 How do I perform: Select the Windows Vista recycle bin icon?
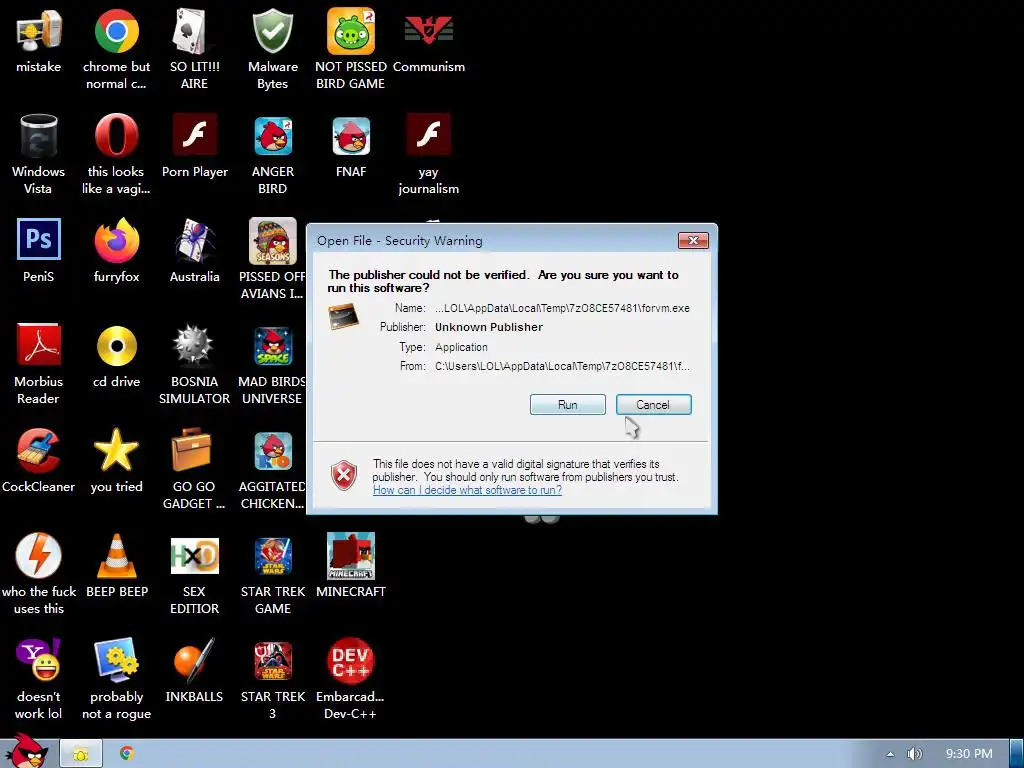point(39,136)
